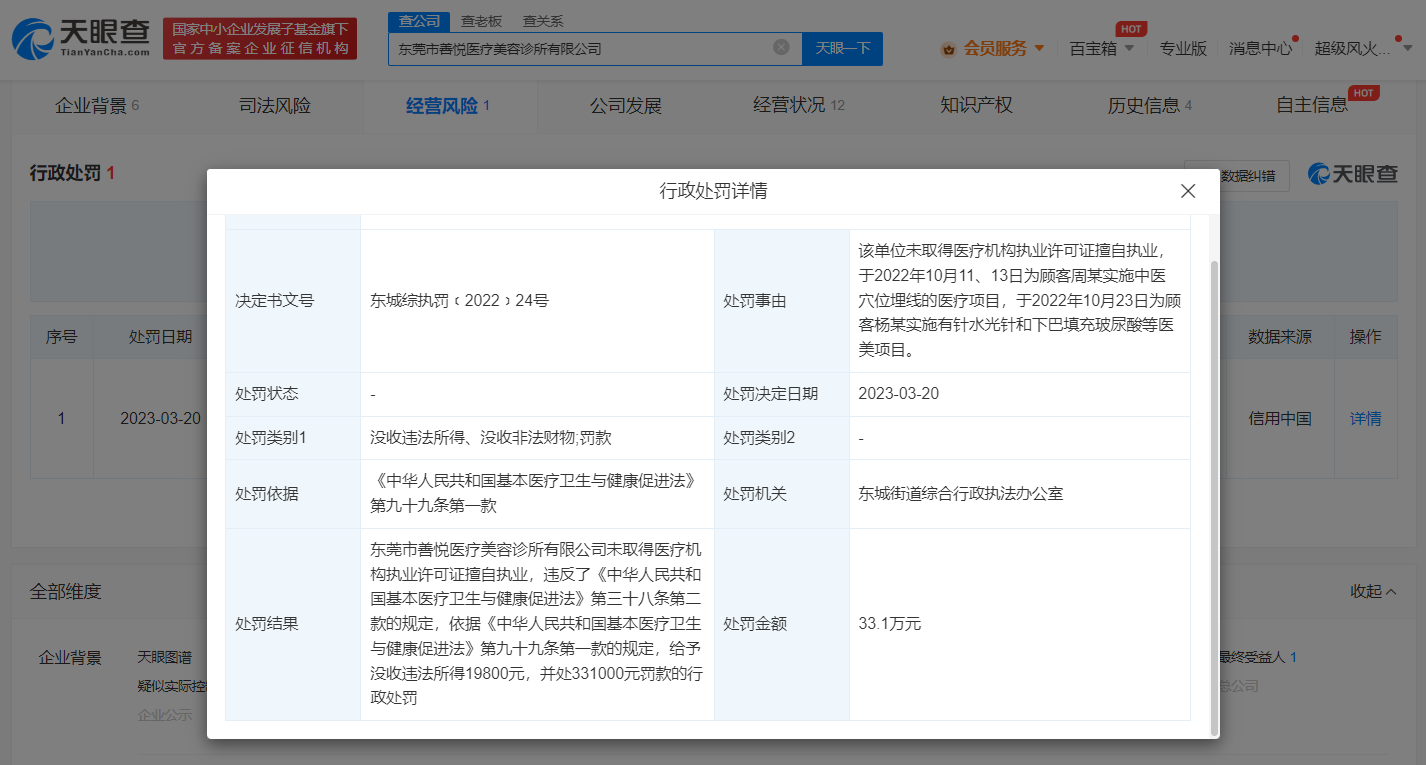The width and height of the screenshot is (1426, 765).
Task: Click the 信用中国 data source cell
Action: [x=1280, y=419]
